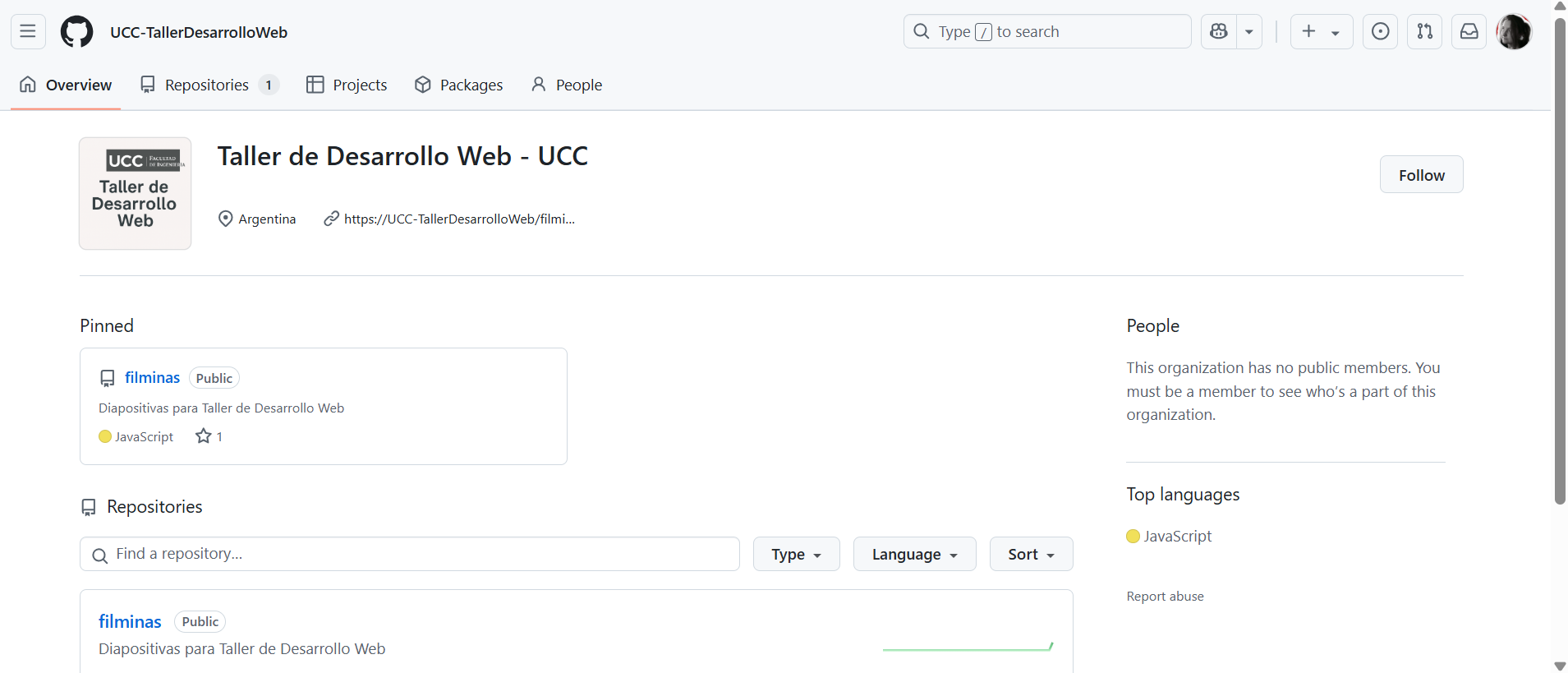Click the repository count badge '1'

click(269, 85)
